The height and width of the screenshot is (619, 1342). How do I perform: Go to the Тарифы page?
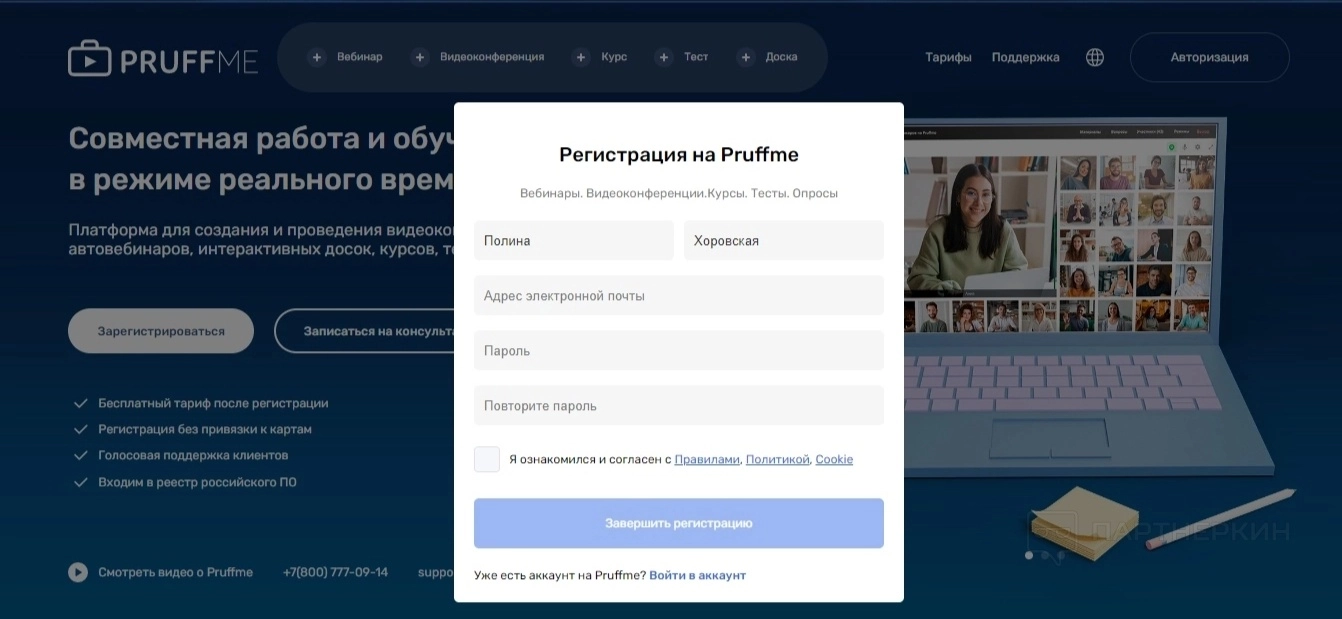pyautogui.click(x=948, y=57)
